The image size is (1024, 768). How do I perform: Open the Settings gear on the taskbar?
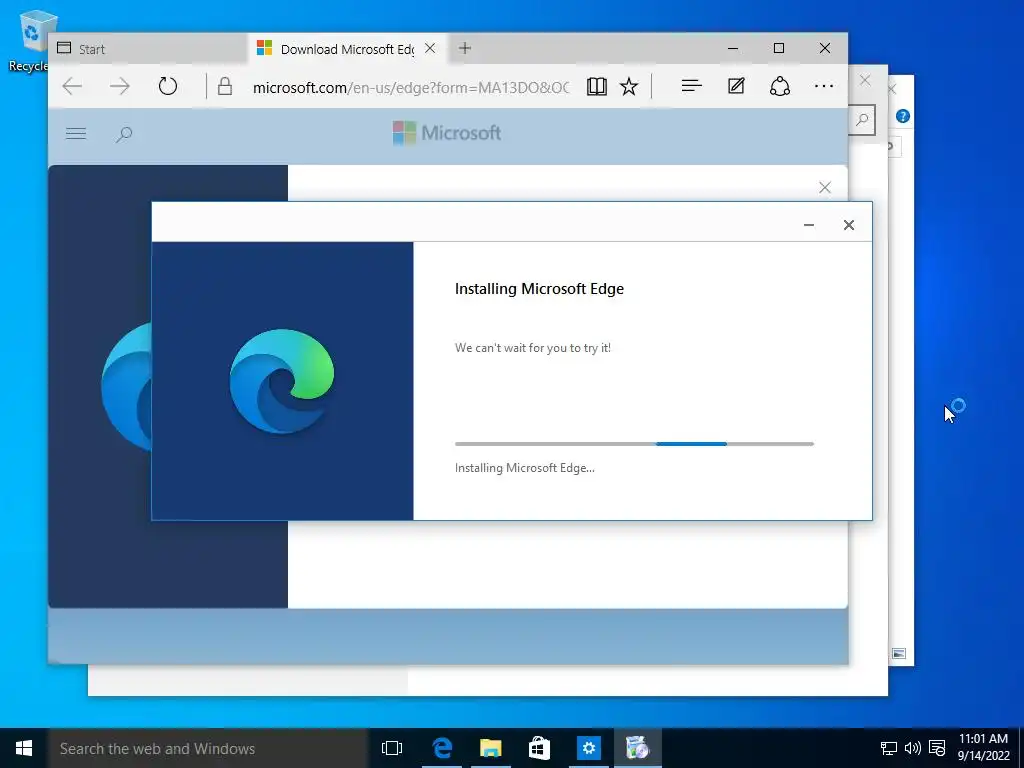(588, 748)
